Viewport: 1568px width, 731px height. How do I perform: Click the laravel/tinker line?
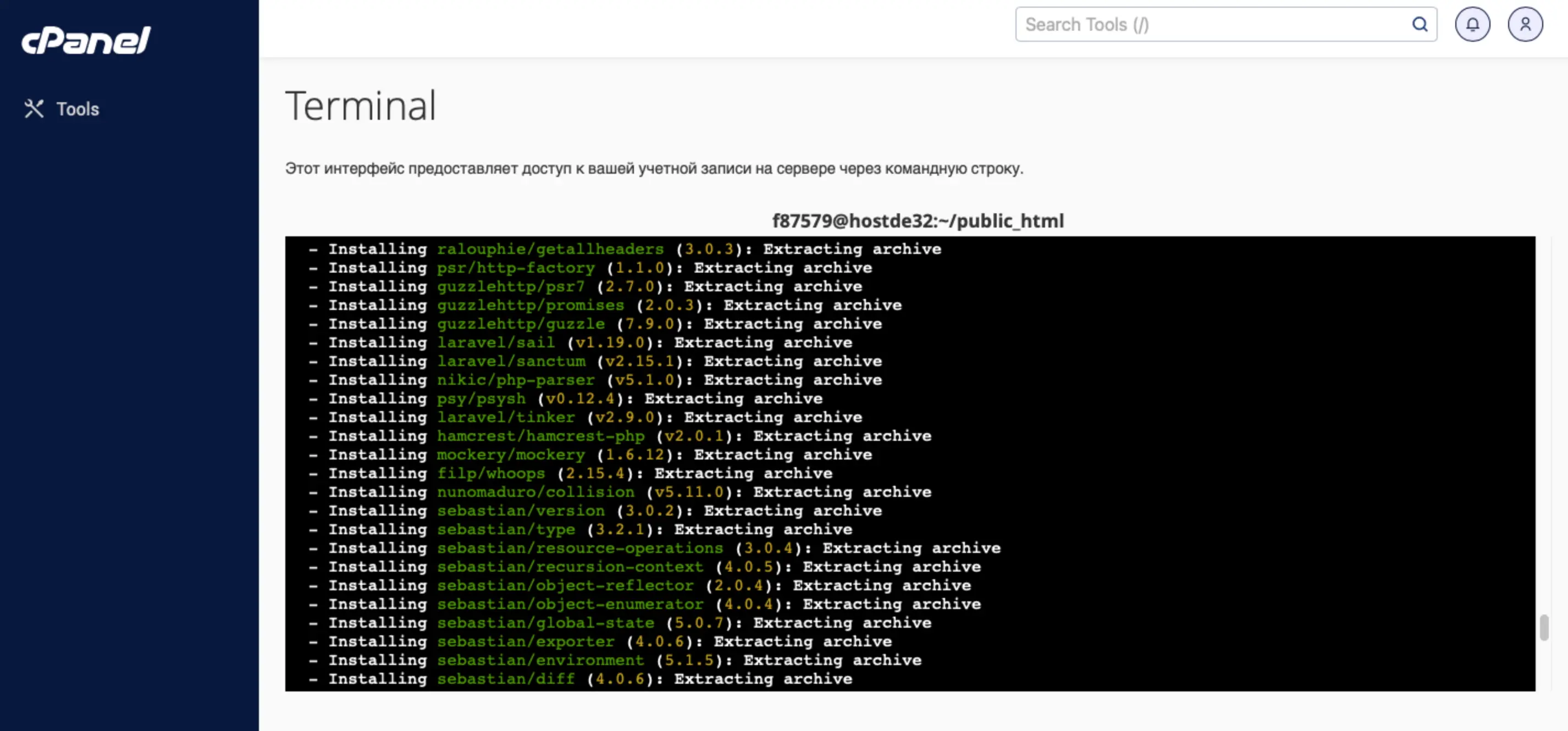(585, 417)
